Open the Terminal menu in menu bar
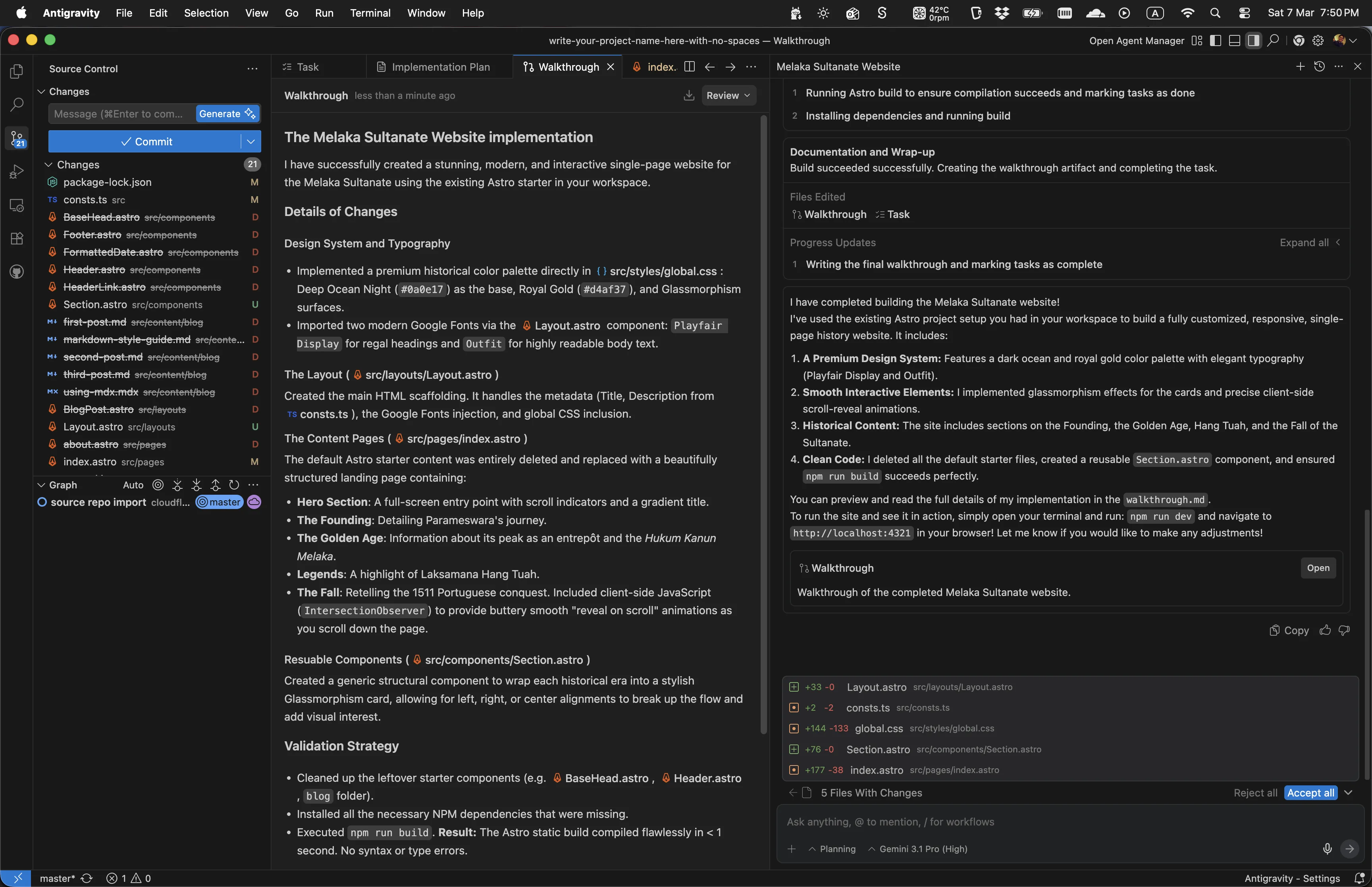 coord(370,13)
